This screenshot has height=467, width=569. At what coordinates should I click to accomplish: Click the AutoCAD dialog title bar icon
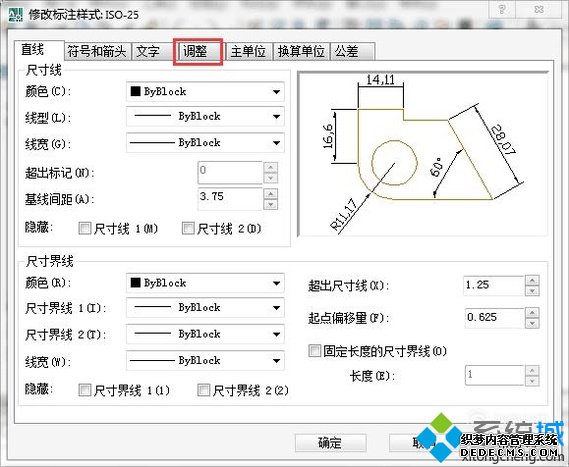coord(15,15)
